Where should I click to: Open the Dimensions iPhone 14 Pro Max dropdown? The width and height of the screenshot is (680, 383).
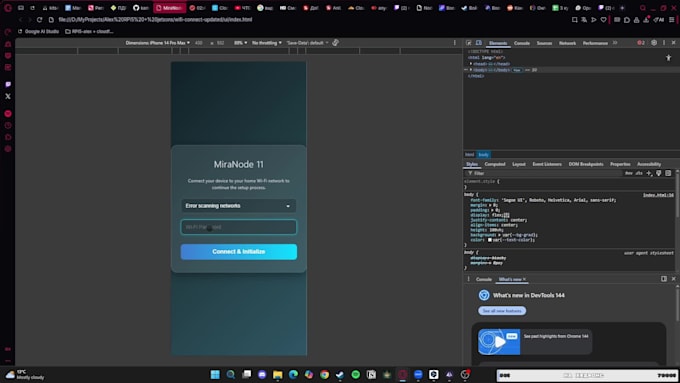point(157,43)
